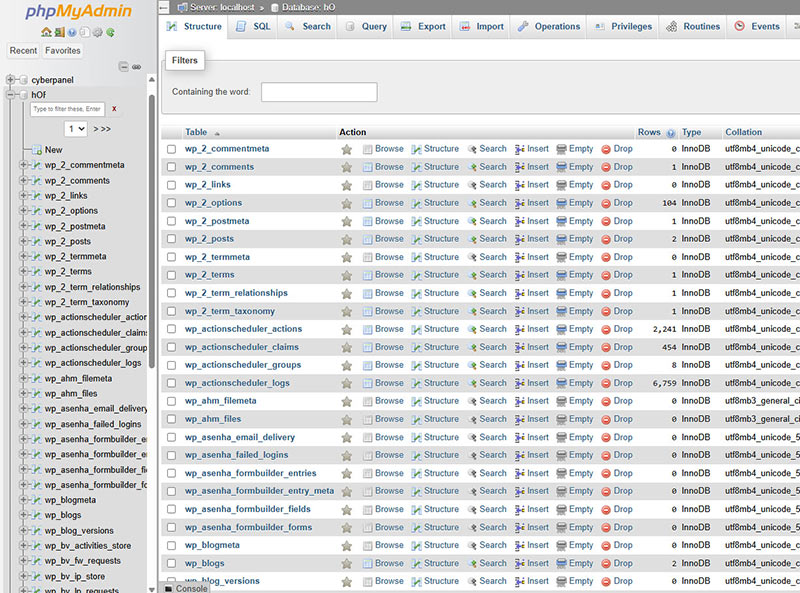This screenshot has width=800, height=593.
Task: Click the scroll up arrow of navigation panel
Action: point(152,80)
